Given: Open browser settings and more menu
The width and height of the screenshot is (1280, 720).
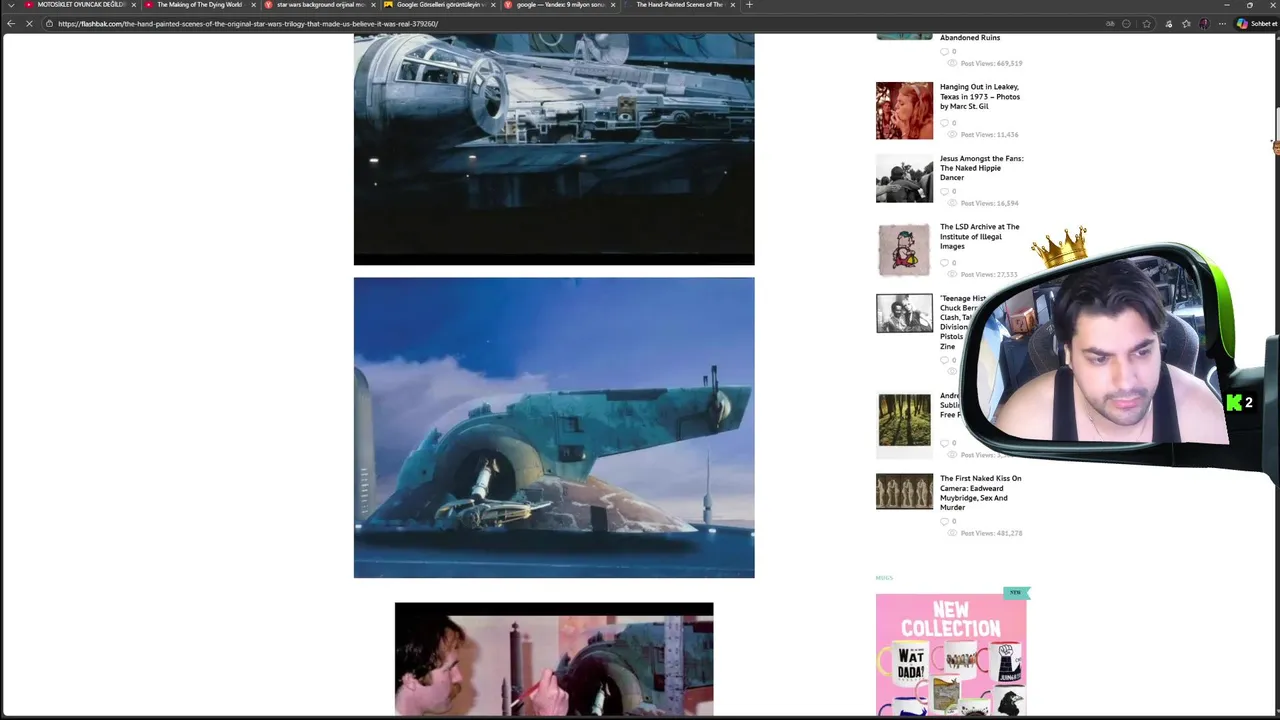Looking at the screenshot, I should pos(1222,24).
